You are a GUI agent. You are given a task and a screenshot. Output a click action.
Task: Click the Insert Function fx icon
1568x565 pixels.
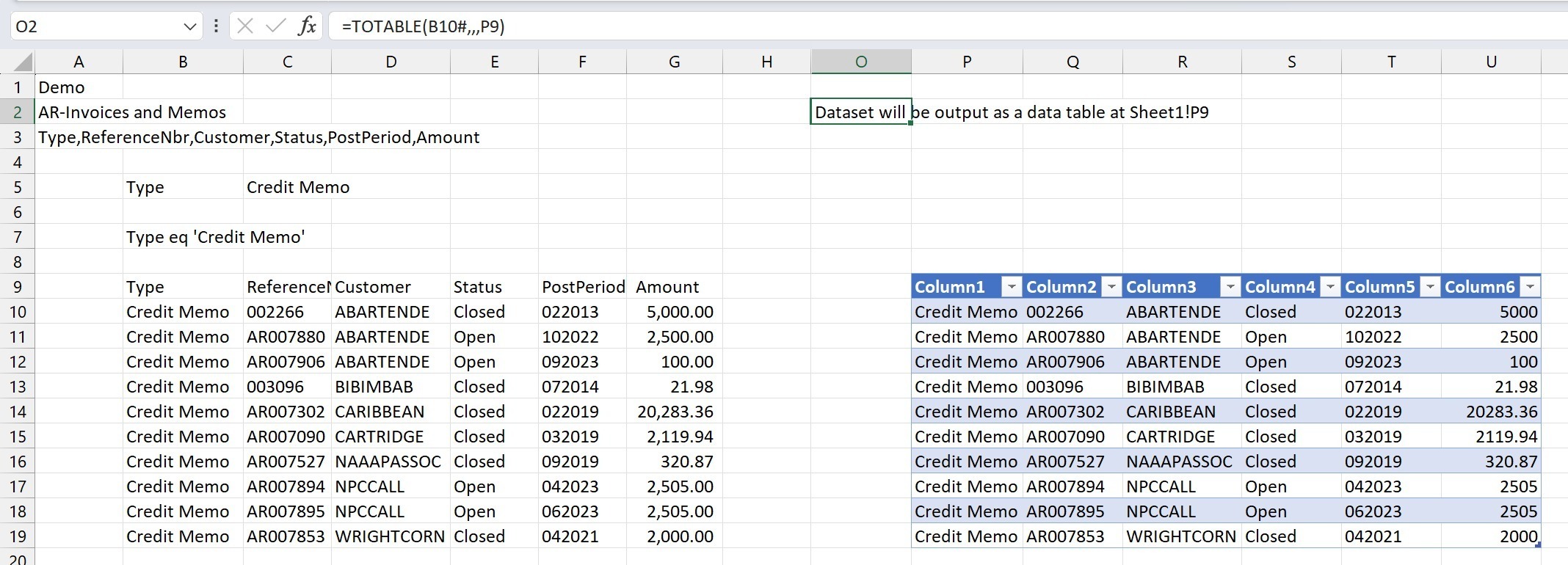[307, 26]
